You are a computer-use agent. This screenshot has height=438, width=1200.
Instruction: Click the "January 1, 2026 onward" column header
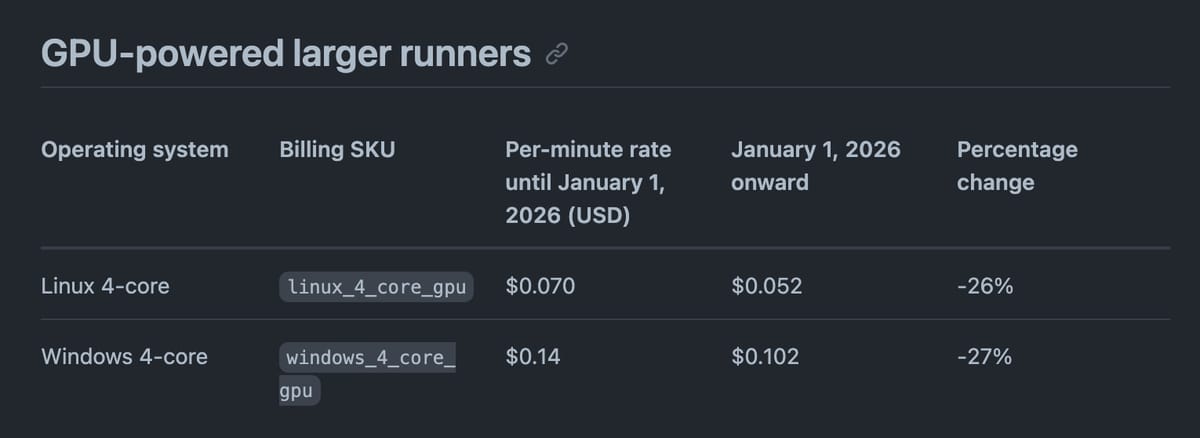(x=815, y=166)
